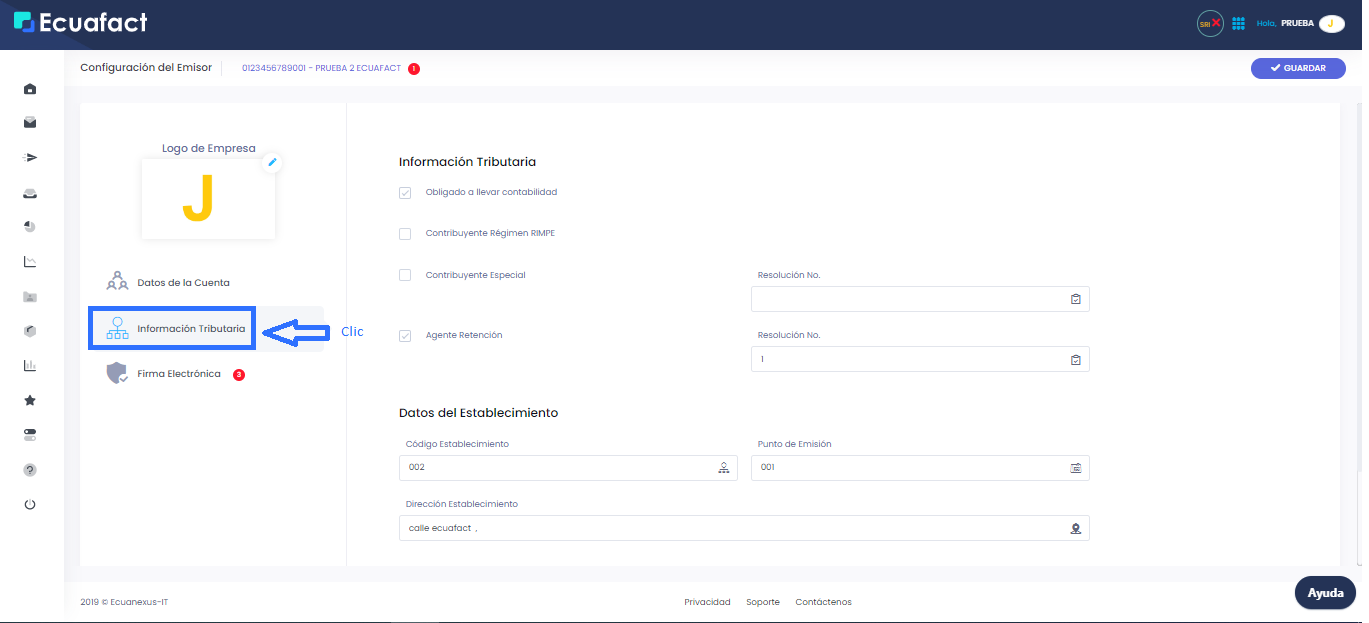Open the apps grid menu in top bar
The width and height of the screenshot is (1369, 623).
tap(1238, 22)
